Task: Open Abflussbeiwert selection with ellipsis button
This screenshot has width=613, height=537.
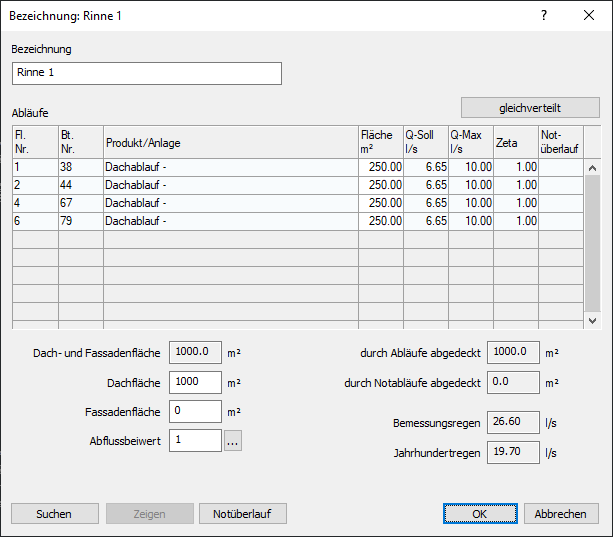Action: [233, 441]
